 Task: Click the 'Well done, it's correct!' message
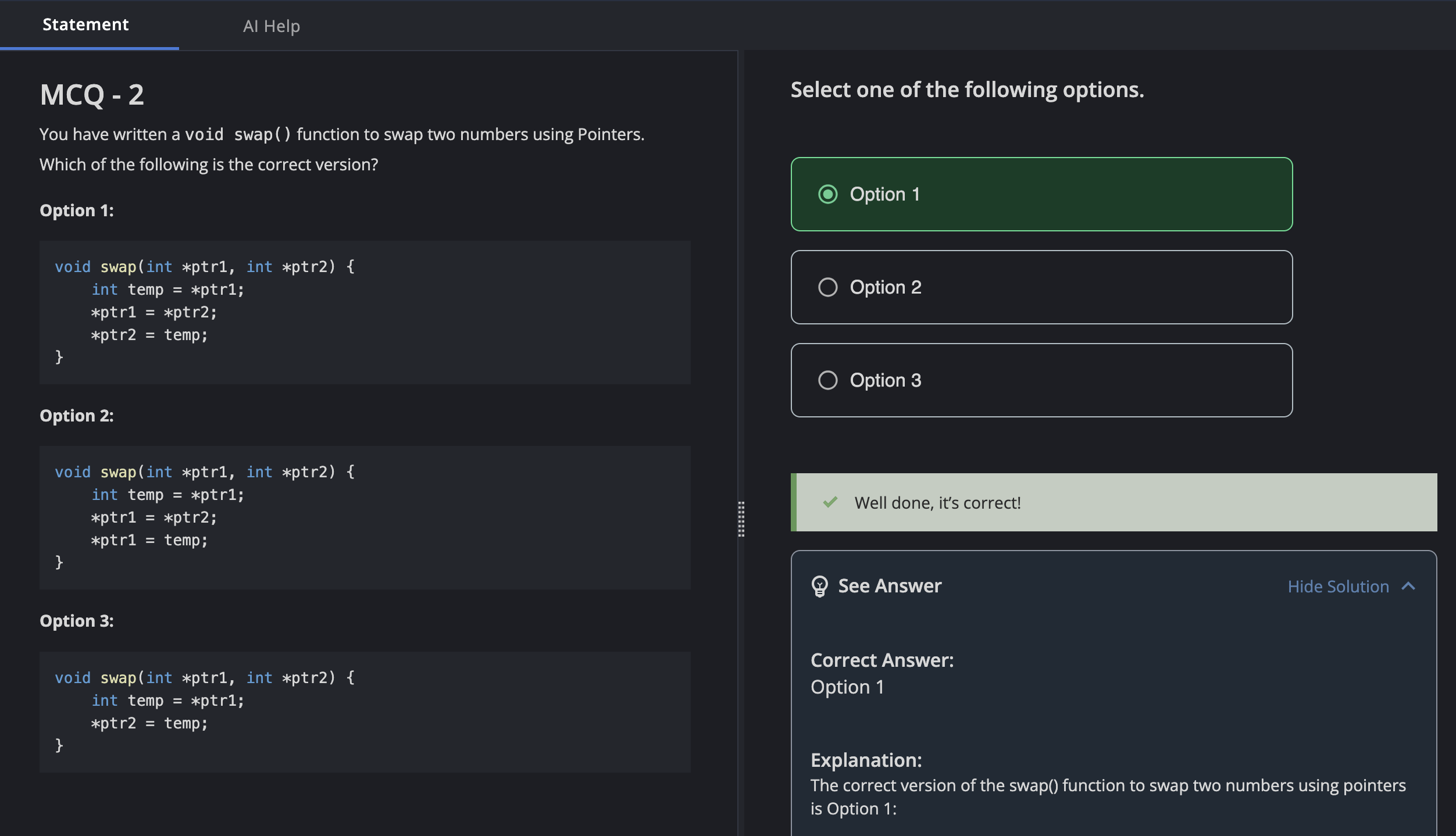coord(937,502)
